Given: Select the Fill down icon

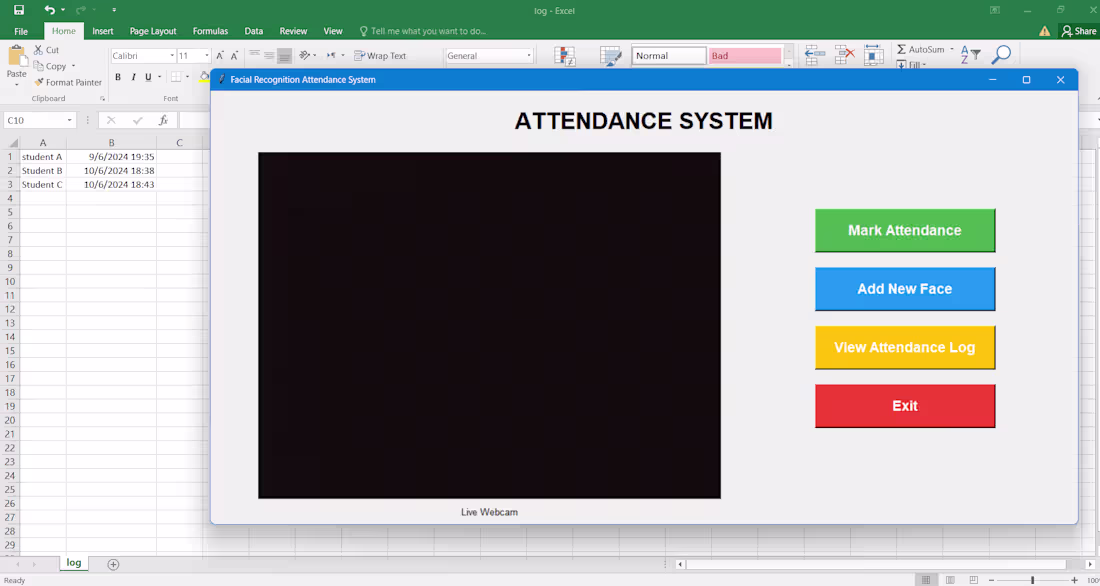Looking at the screenshot, I should coord(903,64).
